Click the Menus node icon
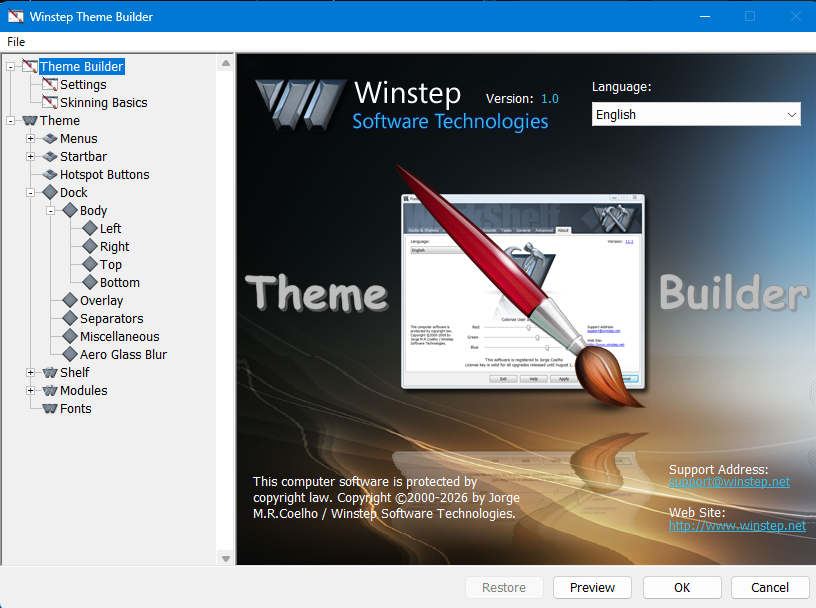The height and width of the screenshot is (608, 816). coord(50,139)
